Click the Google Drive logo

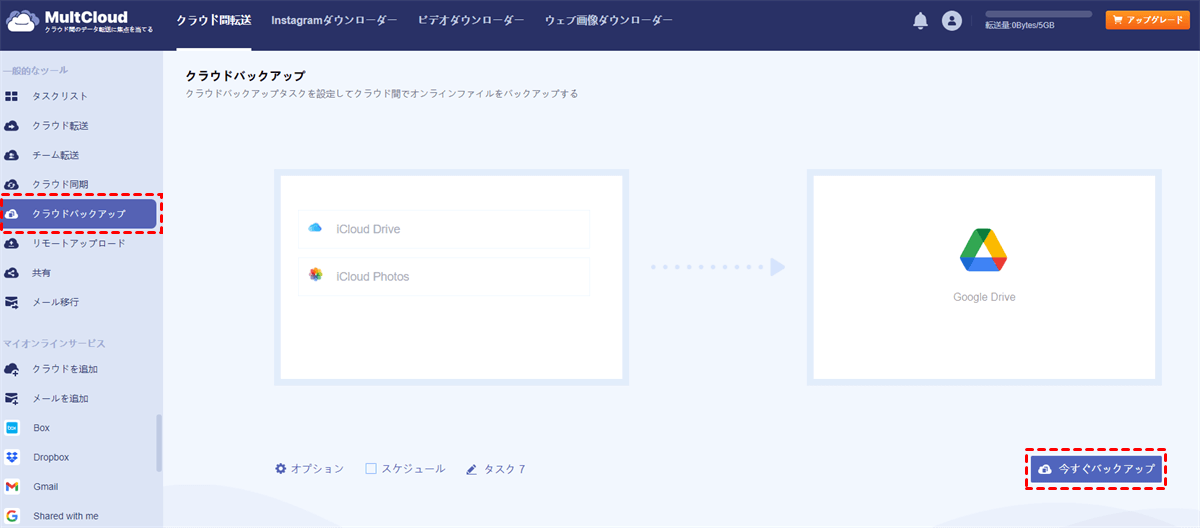coord(984,250)
